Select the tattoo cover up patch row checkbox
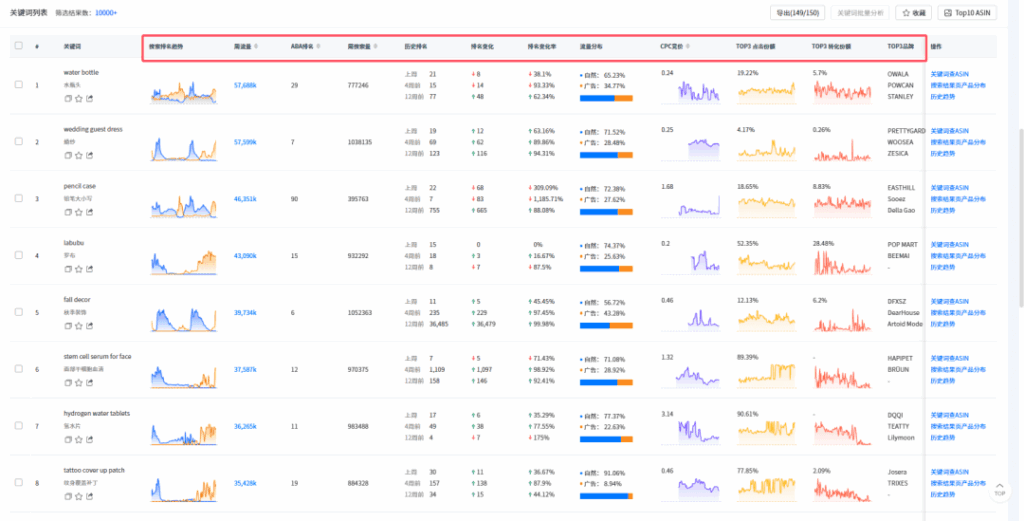The image size is (1024, 521). (x=18, y=483)
